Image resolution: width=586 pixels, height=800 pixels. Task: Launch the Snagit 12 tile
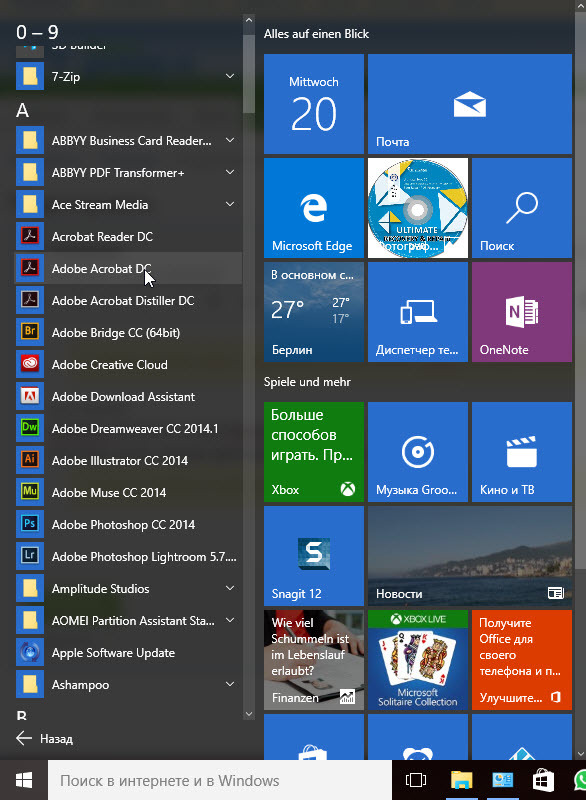pyautogui.click(x=314, y=556)
